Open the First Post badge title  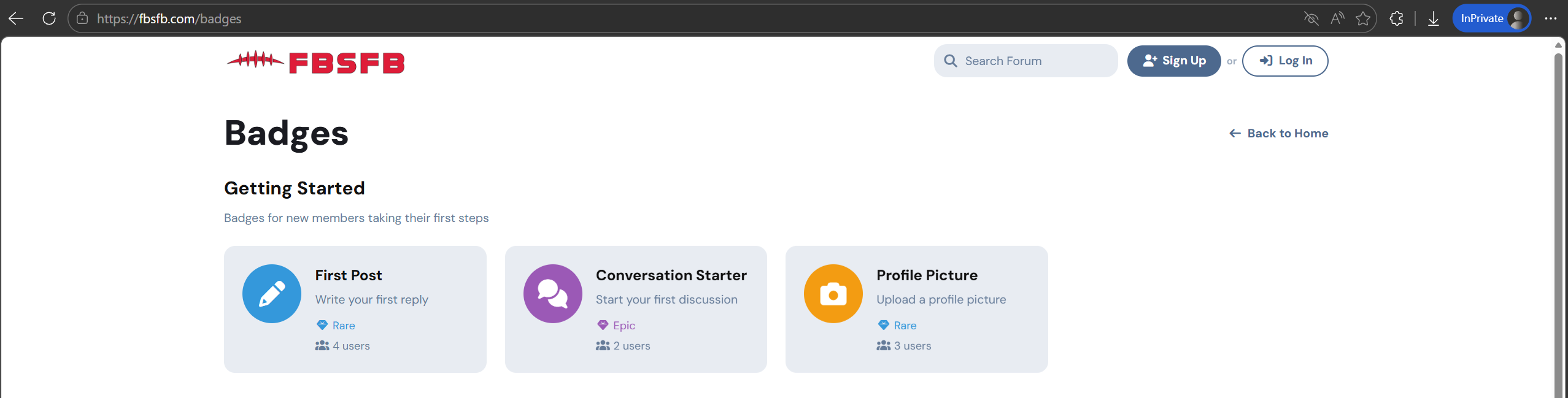(x=349, y=275)
